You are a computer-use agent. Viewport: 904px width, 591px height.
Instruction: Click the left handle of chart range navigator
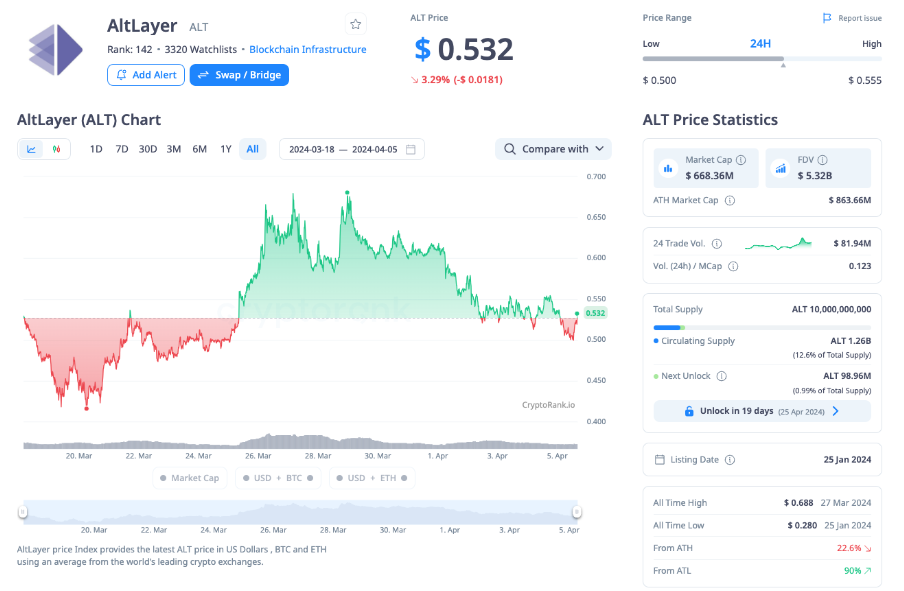[x=23, y=511]
